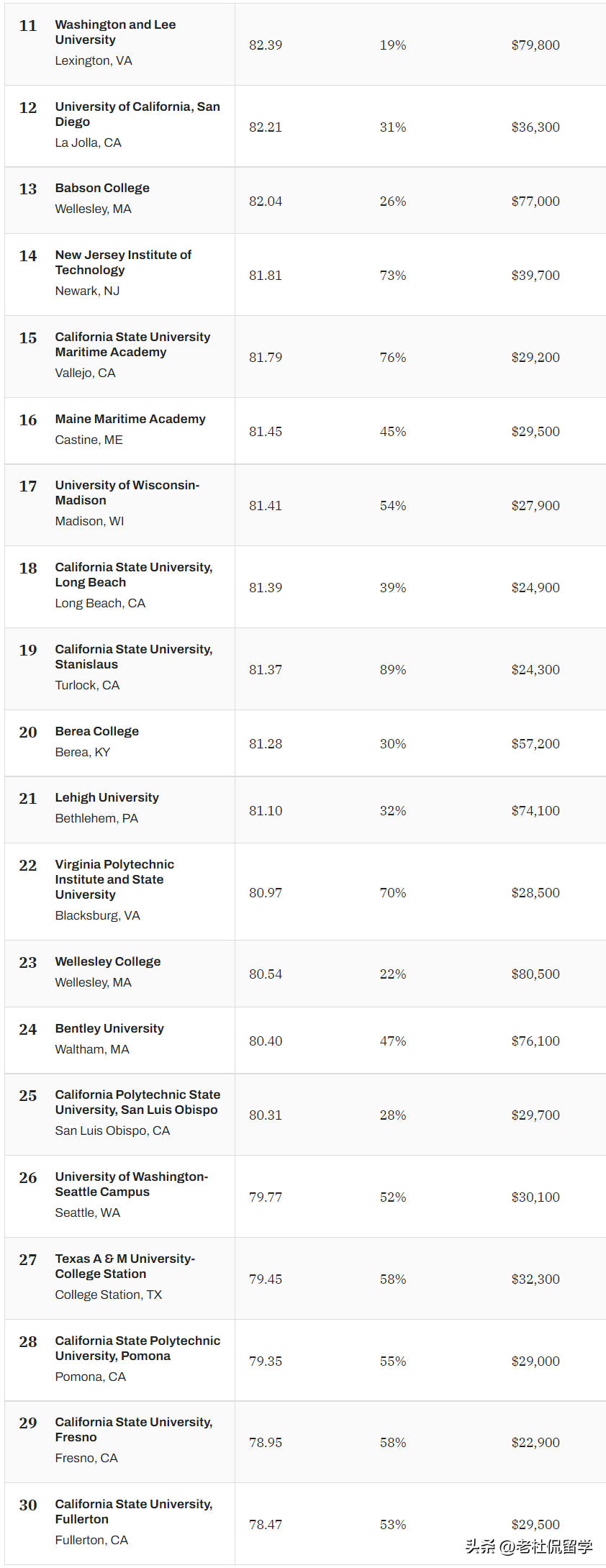Open the Washington and Lee University link

pyautogui.click(x=115, y=32)
